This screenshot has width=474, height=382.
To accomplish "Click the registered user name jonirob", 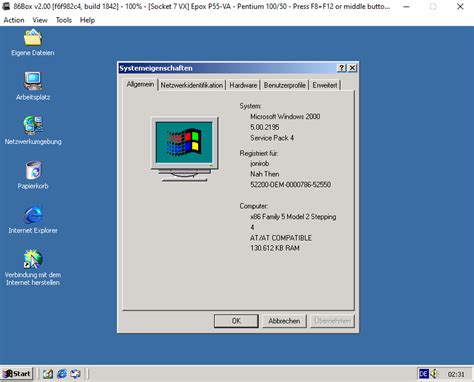I will [259, 164].
